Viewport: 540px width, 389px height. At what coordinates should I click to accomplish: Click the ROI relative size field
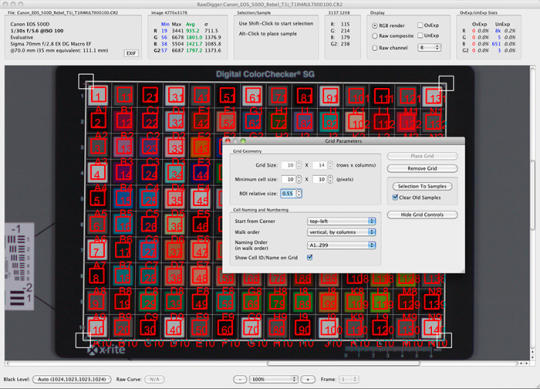click(x=288, y=194)
